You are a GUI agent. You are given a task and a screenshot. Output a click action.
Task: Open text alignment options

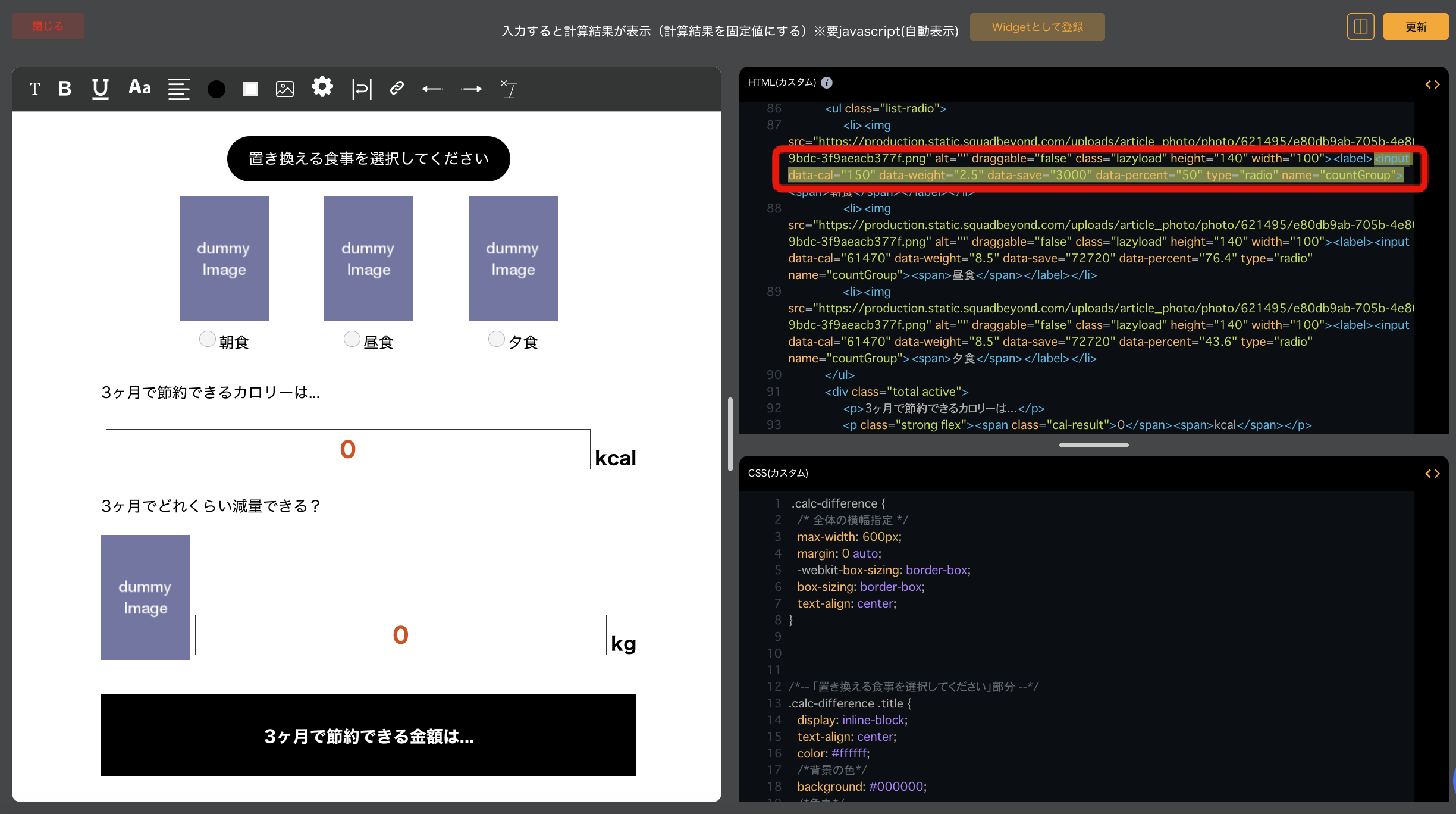tap(178, 89)
